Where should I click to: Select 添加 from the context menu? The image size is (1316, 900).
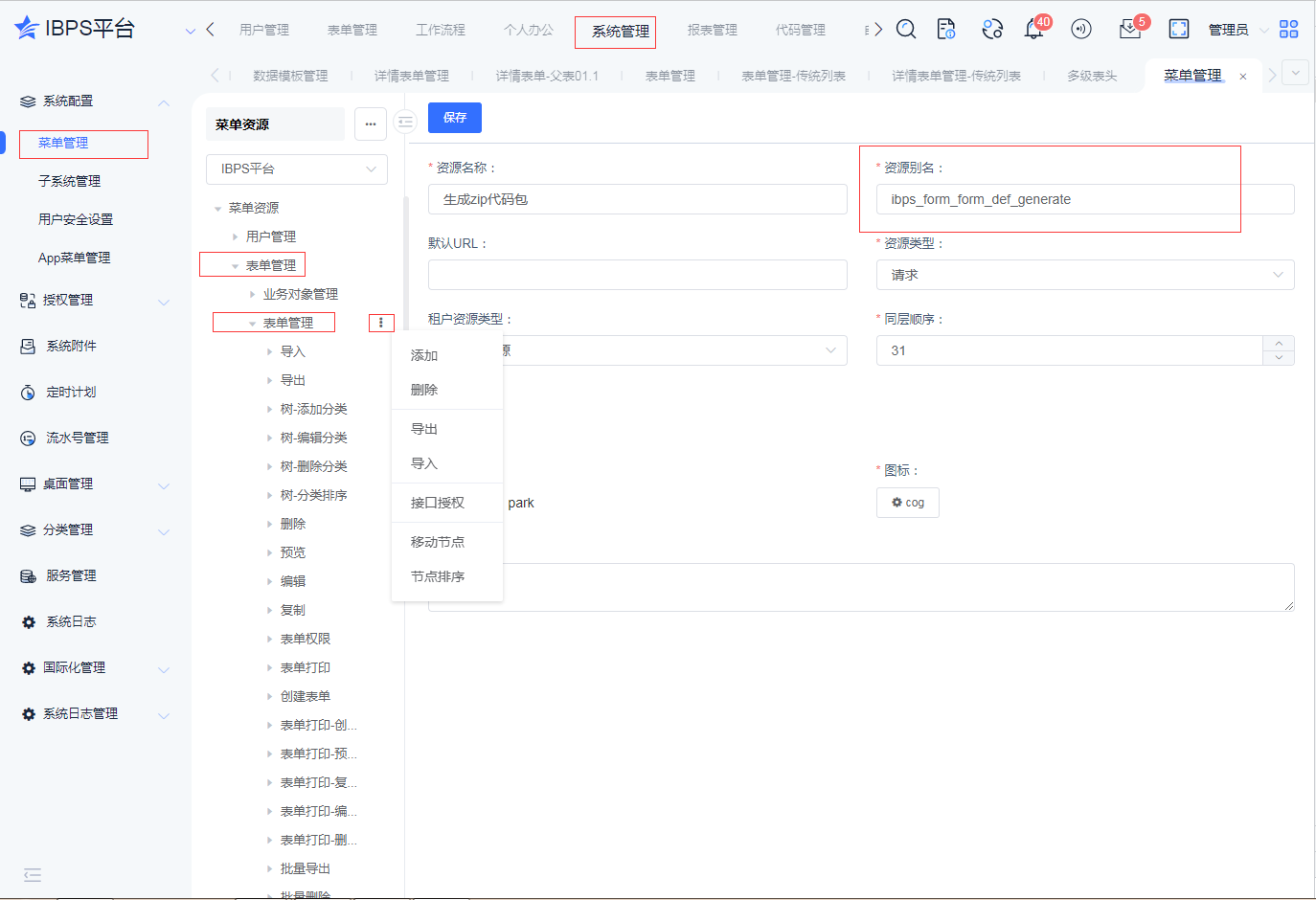point(424,355)
